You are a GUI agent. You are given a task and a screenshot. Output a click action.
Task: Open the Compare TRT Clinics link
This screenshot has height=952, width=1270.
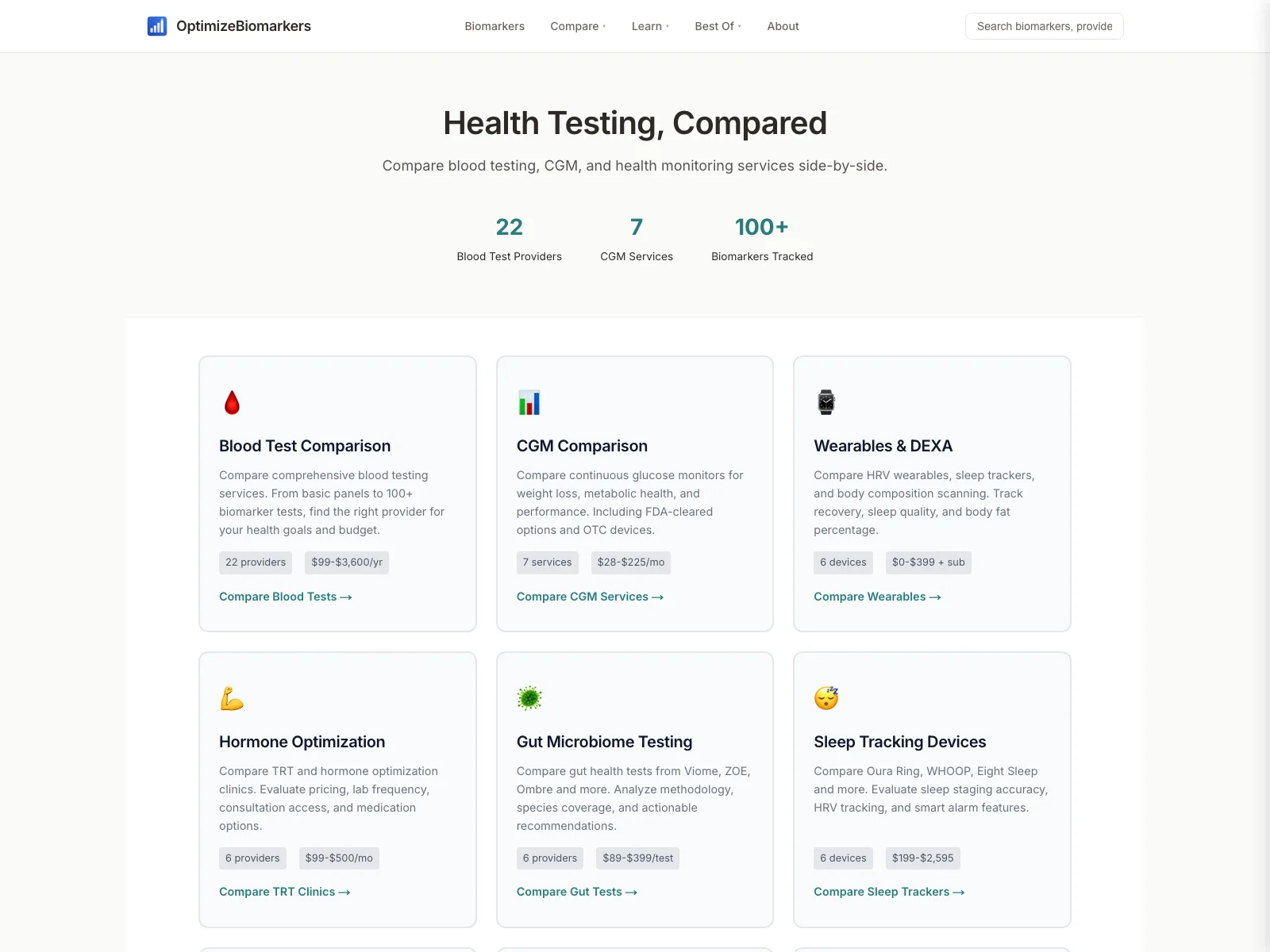click(x=284, y=892)
